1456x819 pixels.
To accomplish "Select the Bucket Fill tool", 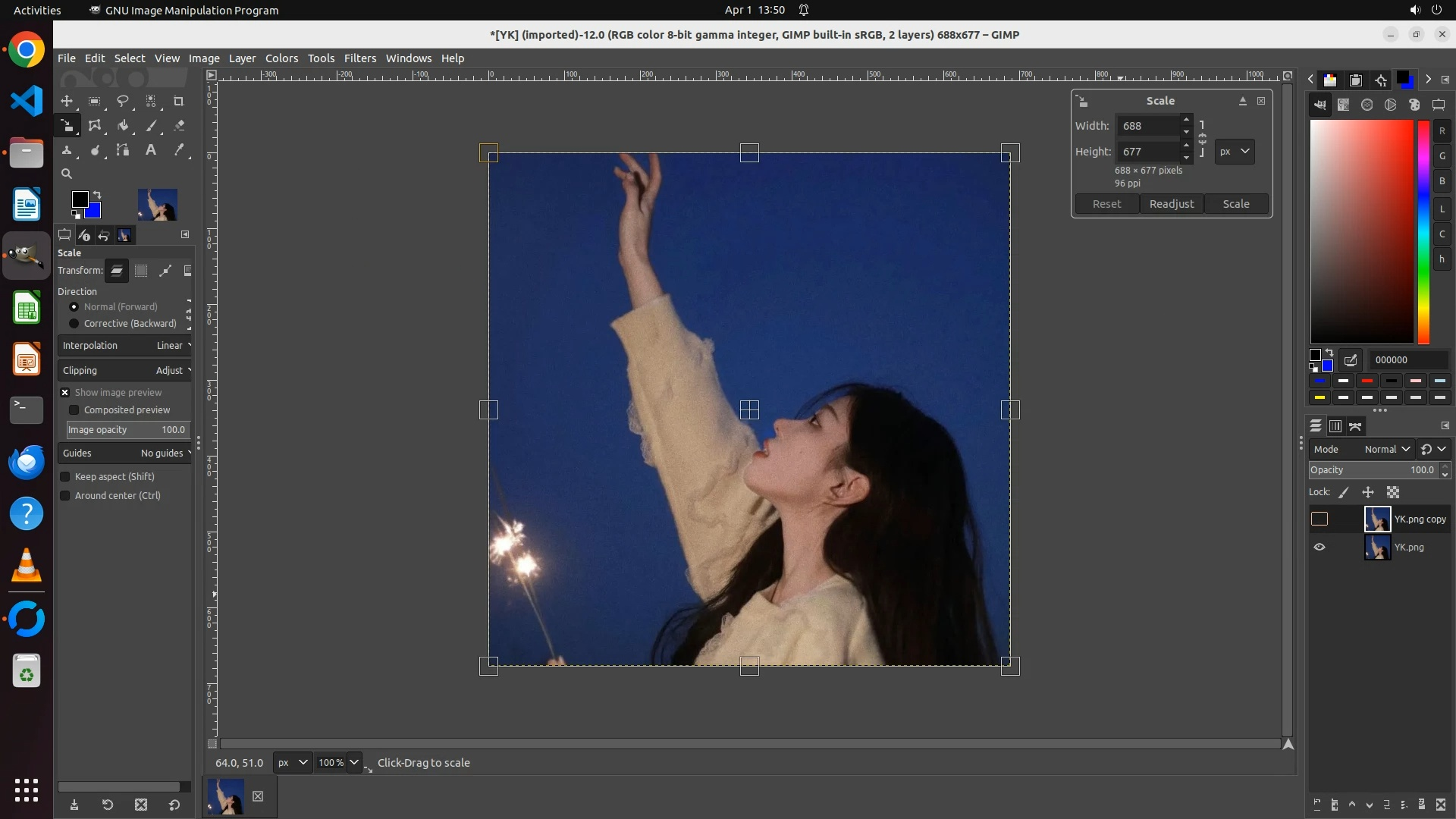I will pos(123,126).
